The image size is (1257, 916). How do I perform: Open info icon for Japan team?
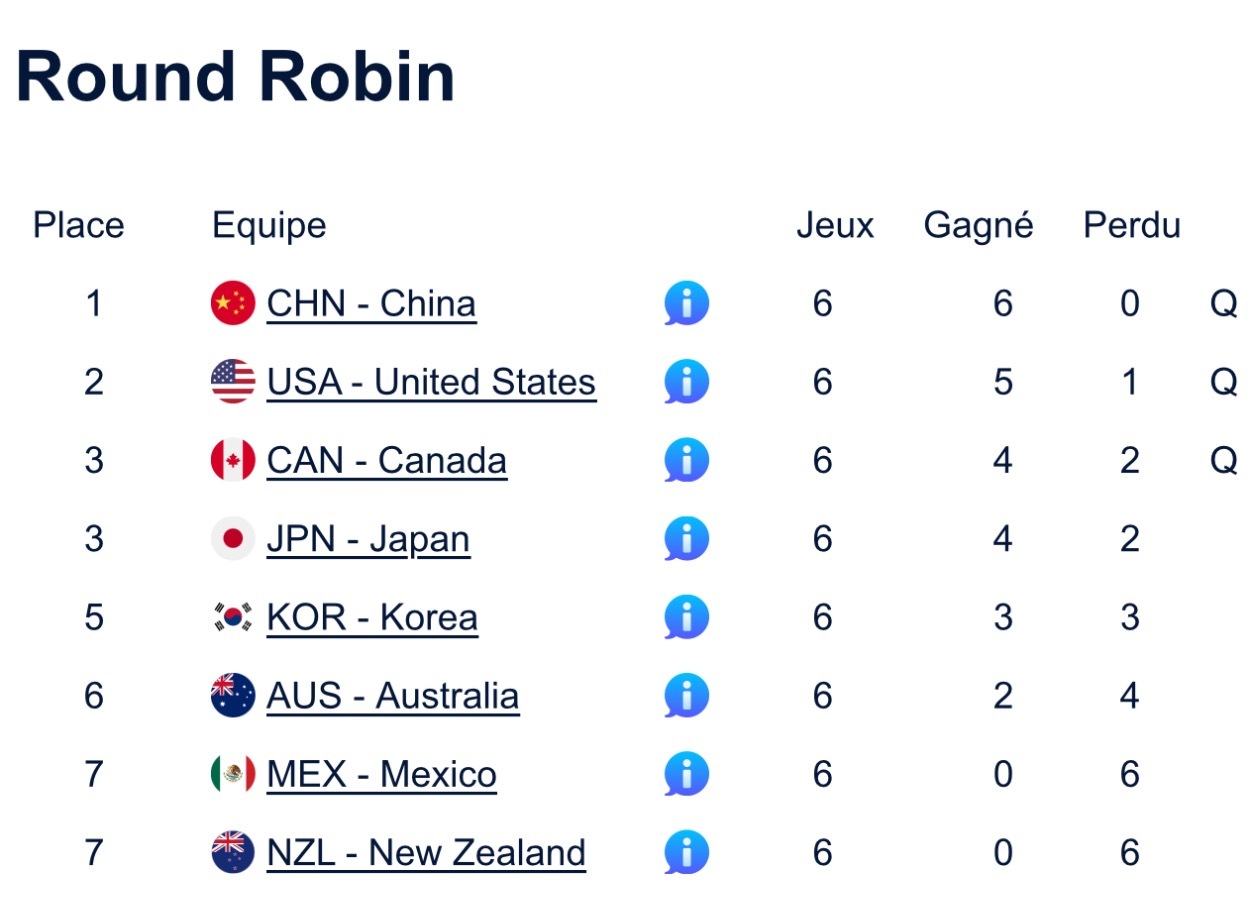tap(686, 539)
